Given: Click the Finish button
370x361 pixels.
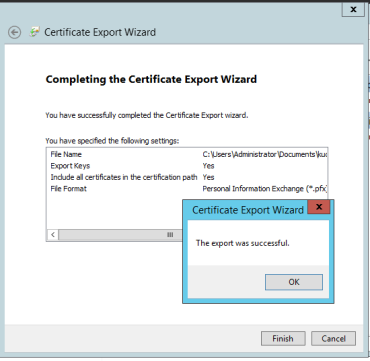Looking at the screenshot, I should 283,339.
